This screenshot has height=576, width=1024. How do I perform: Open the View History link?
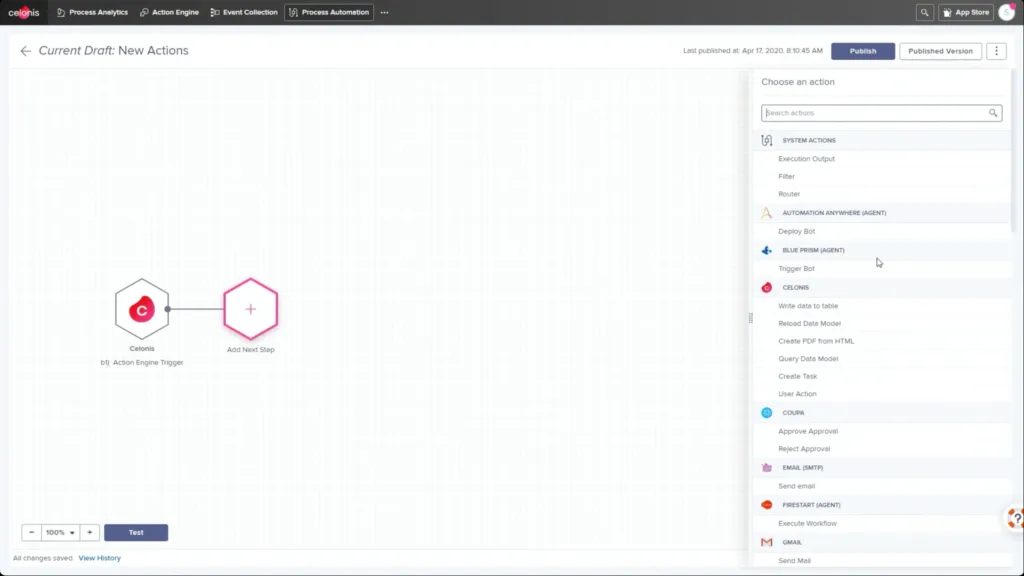coord(99,558)
